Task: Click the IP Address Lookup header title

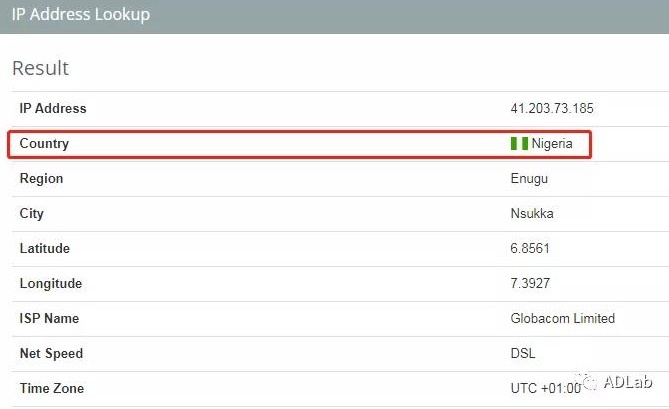Action: [81, 15]
